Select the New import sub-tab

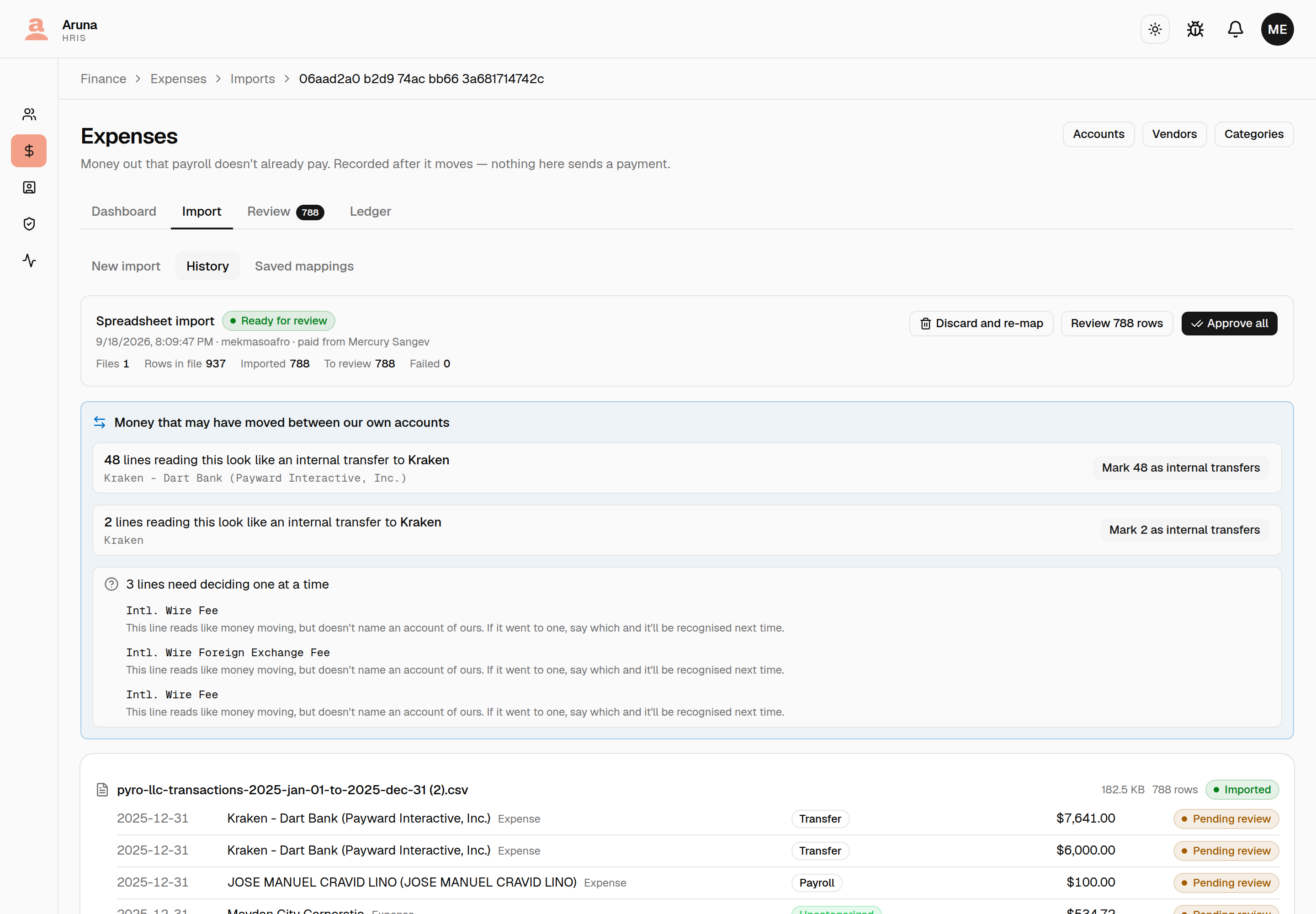coord(126,266)
